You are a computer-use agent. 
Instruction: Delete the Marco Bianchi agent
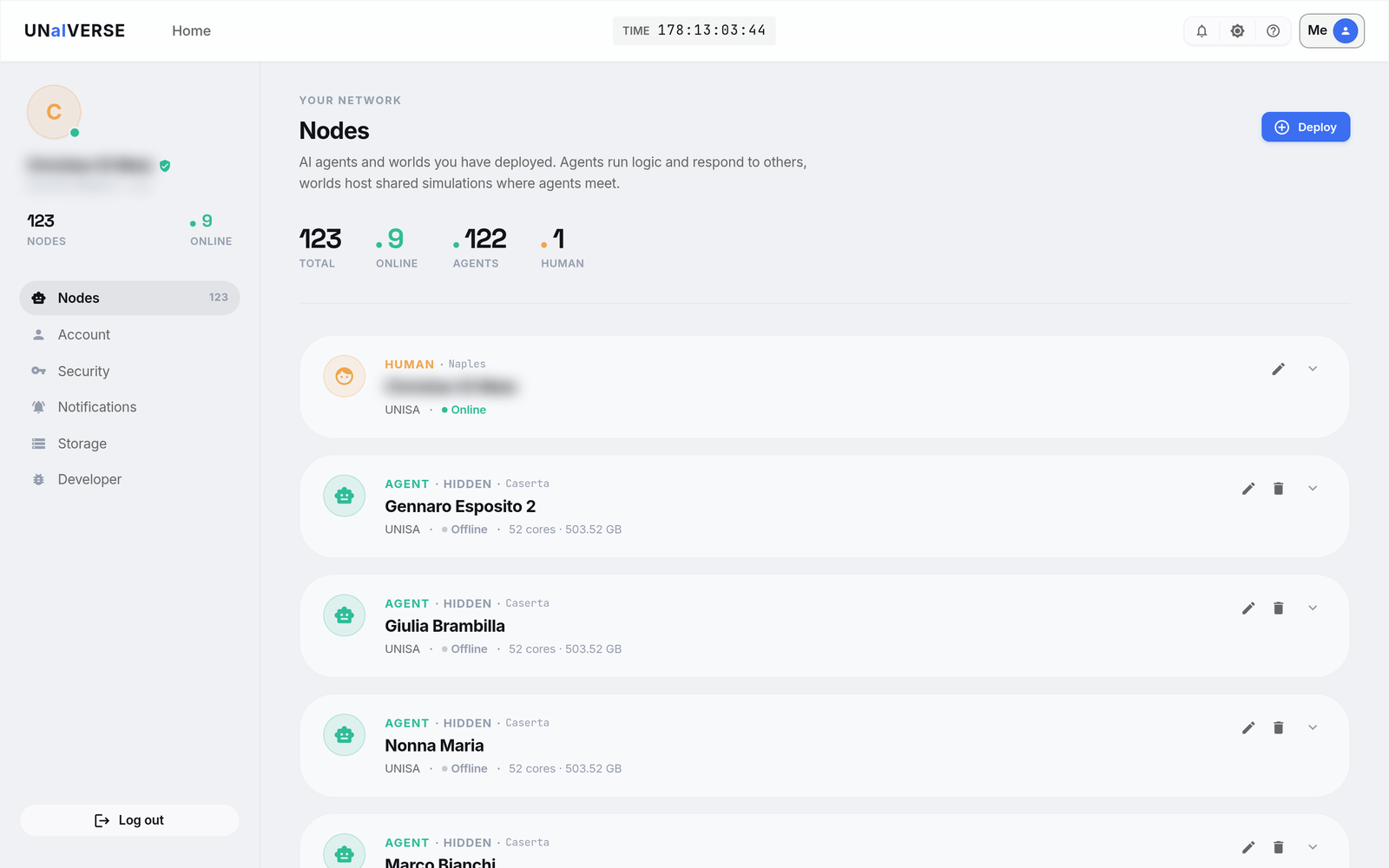(1278, 847)
